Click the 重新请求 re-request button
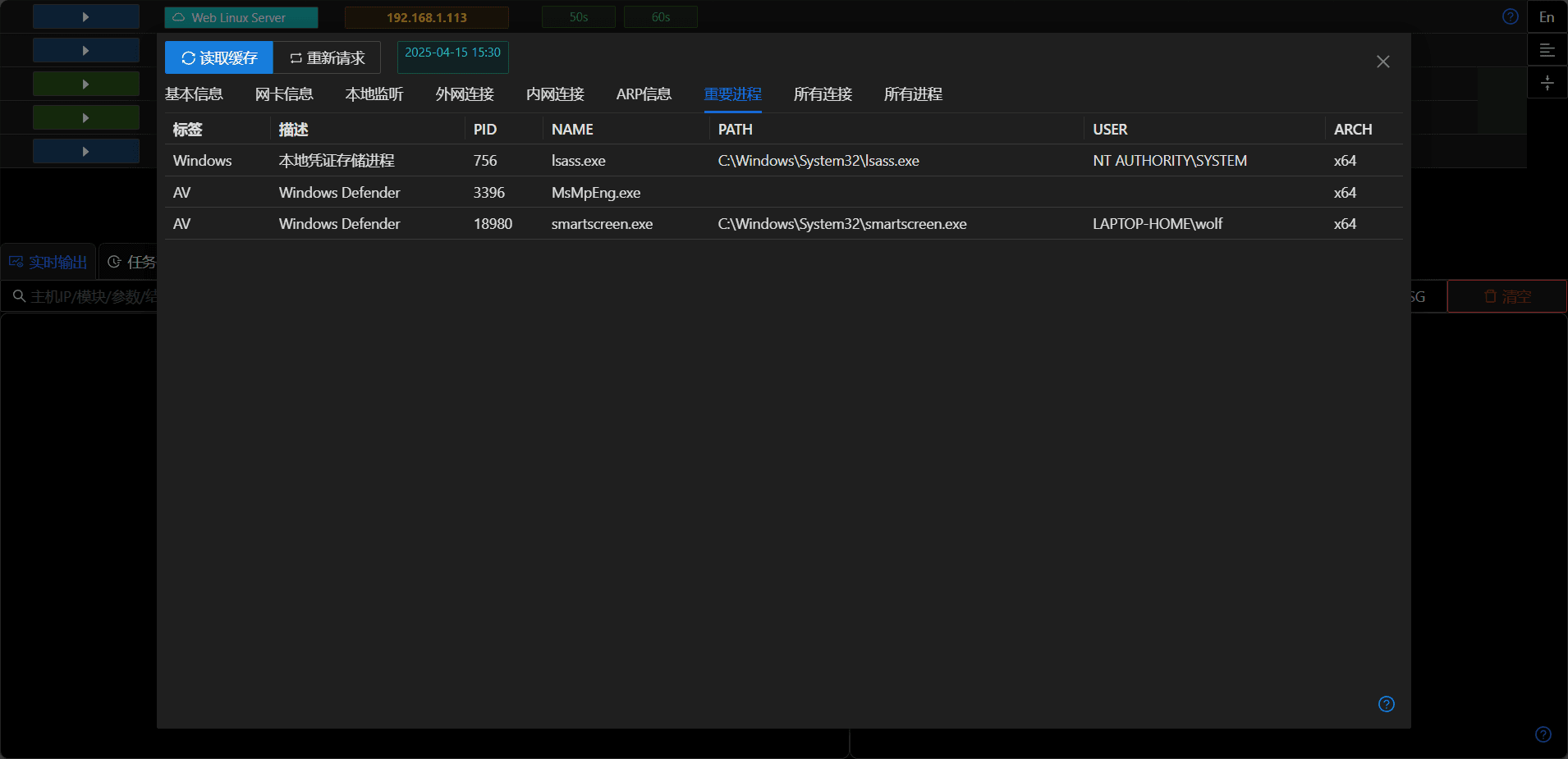Image resolution: width=1568 pixels, height=759 pixels. (x=327, y=57)
